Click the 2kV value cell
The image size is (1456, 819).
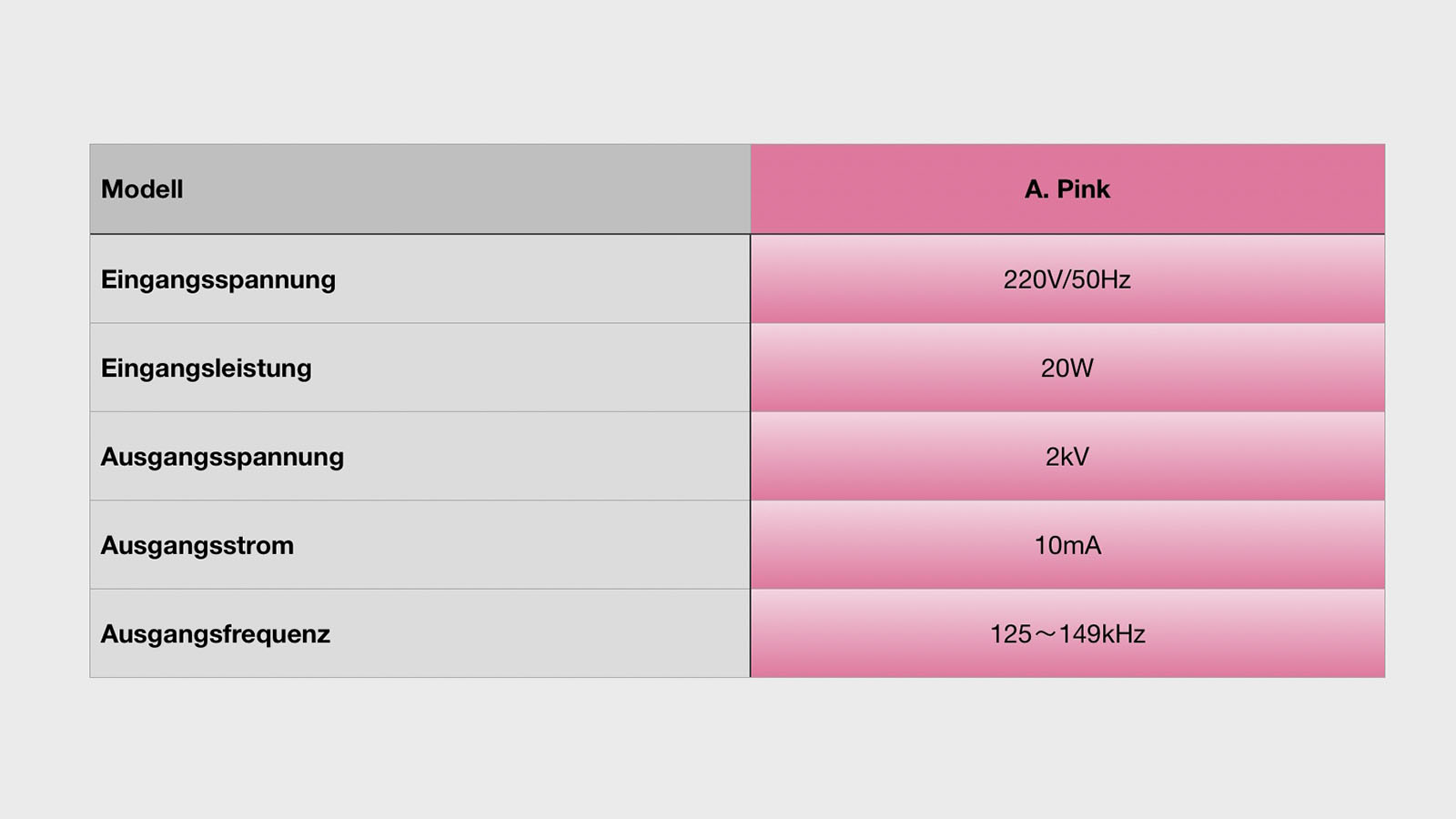(x=1067, y=456)
